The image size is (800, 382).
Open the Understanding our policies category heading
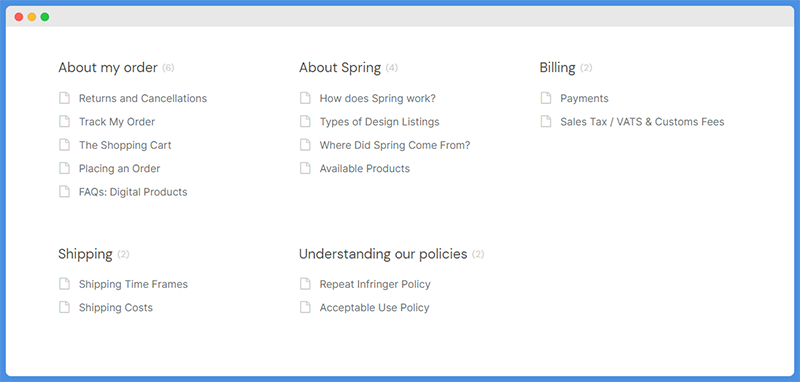click(x=383, y=254)
